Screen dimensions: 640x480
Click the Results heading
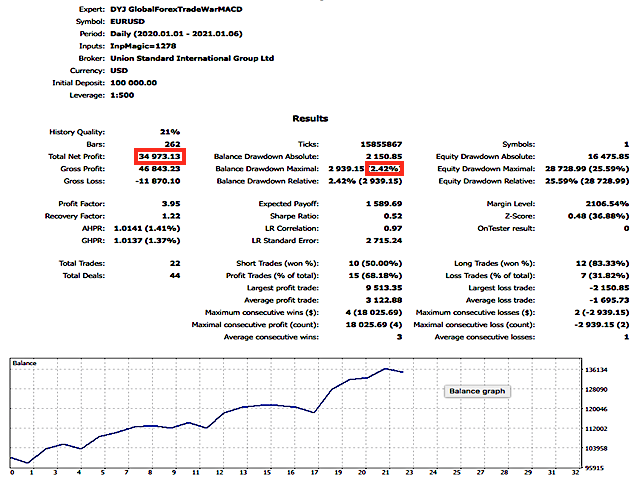pos(310,118)
